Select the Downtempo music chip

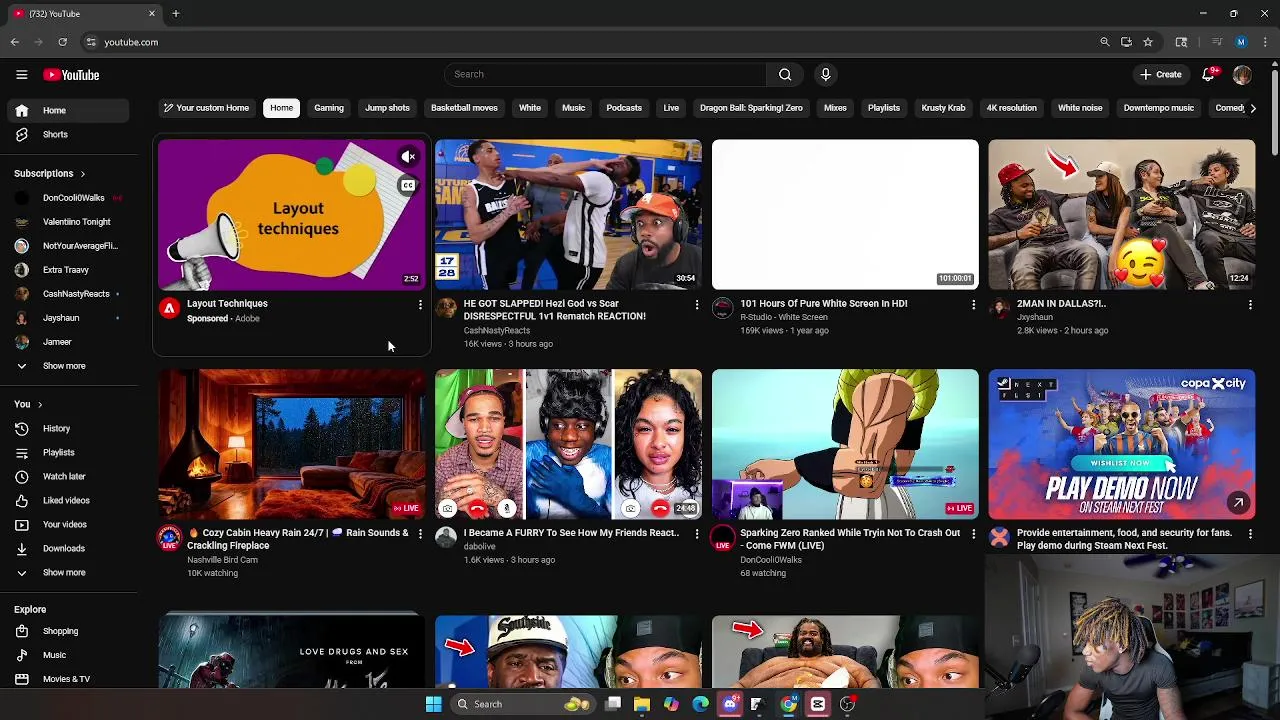(x=1158, y=108)
